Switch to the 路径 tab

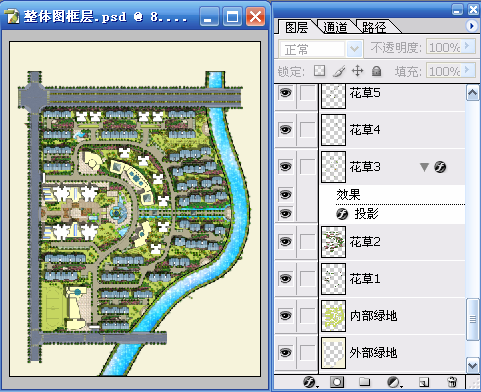(374, 27)
